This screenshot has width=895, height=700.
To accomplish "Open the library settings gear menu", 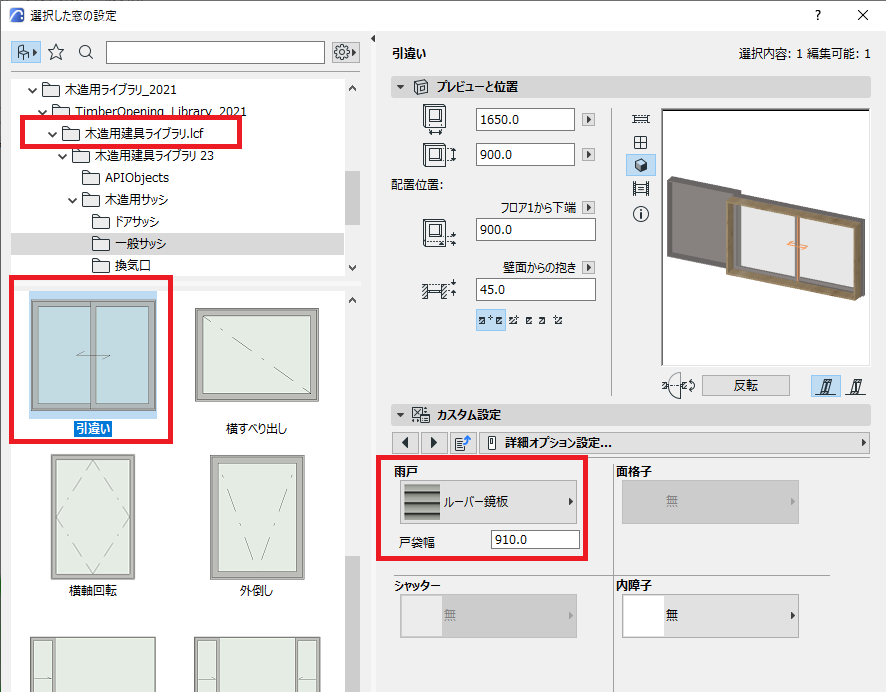I will tap(345, 53).
